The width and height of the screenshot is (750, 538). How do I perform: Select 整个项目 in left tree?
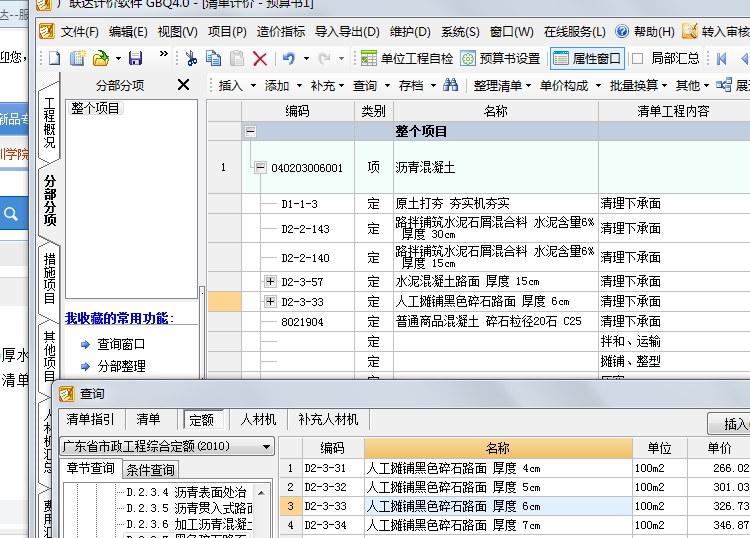click(x=95, y=108)
